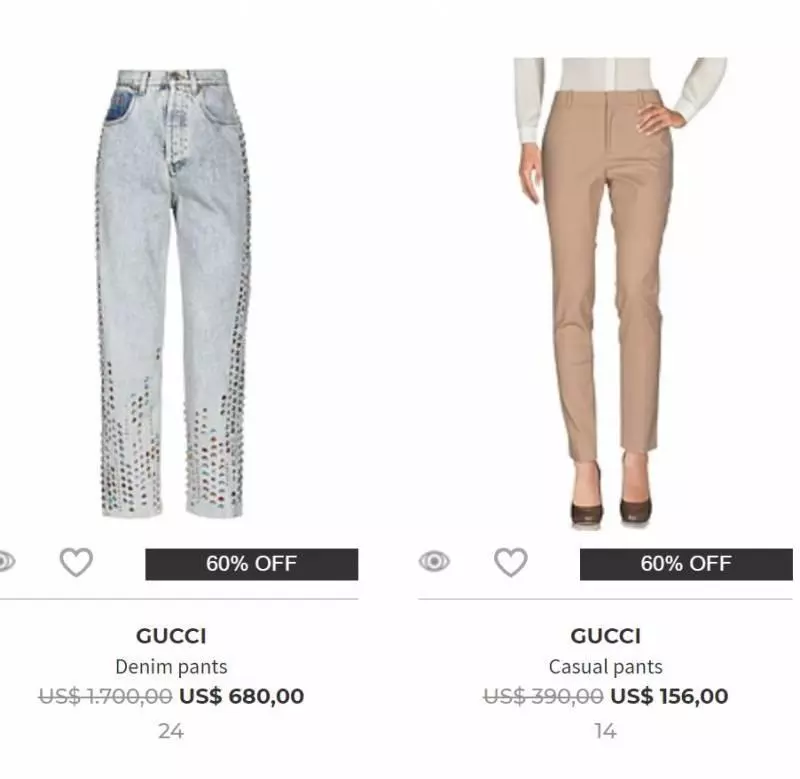Screen dimensions: 800x779
Task: Choose size 24 for the denim pants
Action: pyautogui.click(x=171, y=732)
